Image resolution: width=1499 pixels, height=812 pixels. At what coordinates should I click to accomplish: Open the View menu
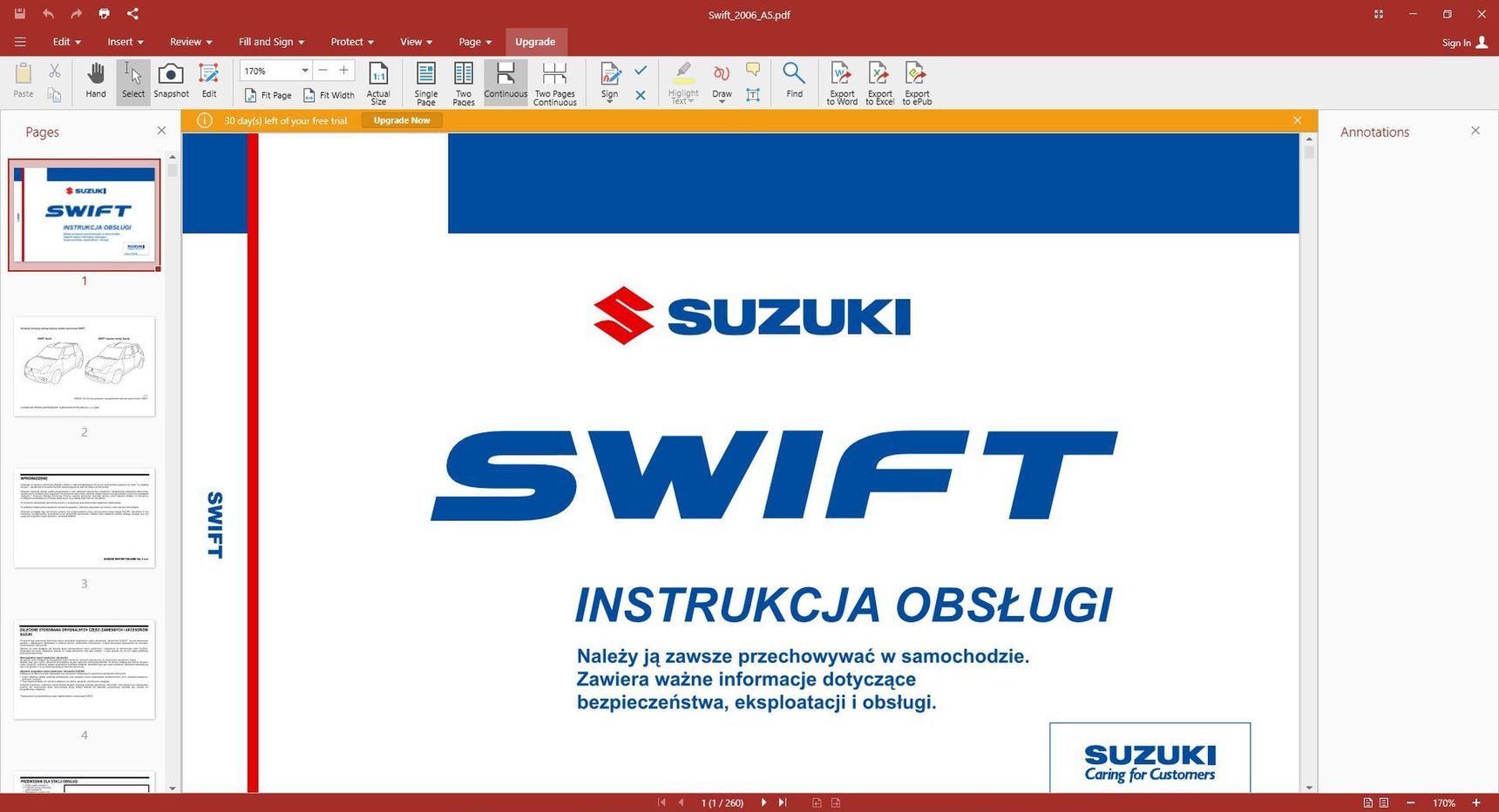[x=416, y=42]
